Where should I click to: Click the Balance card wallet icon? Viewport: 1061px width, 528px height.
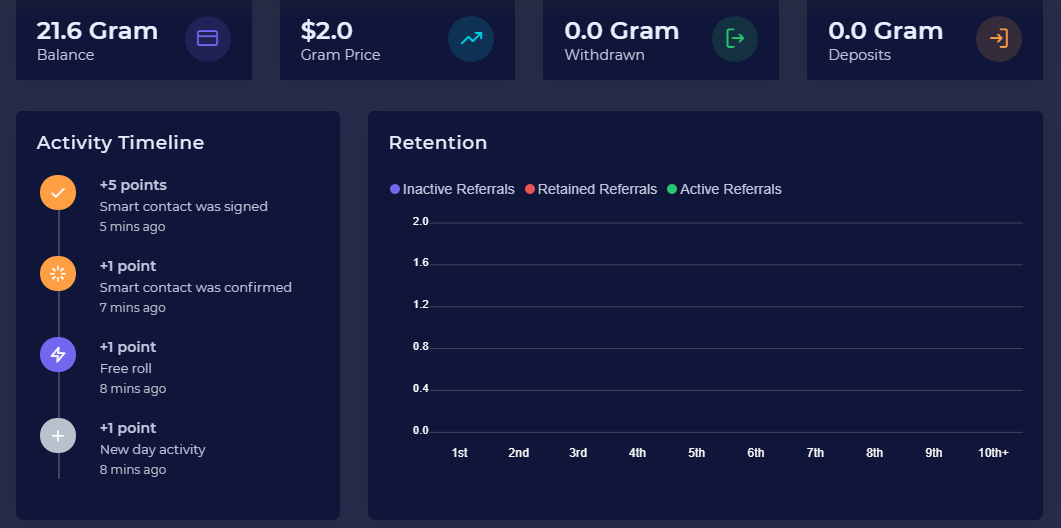208,39
